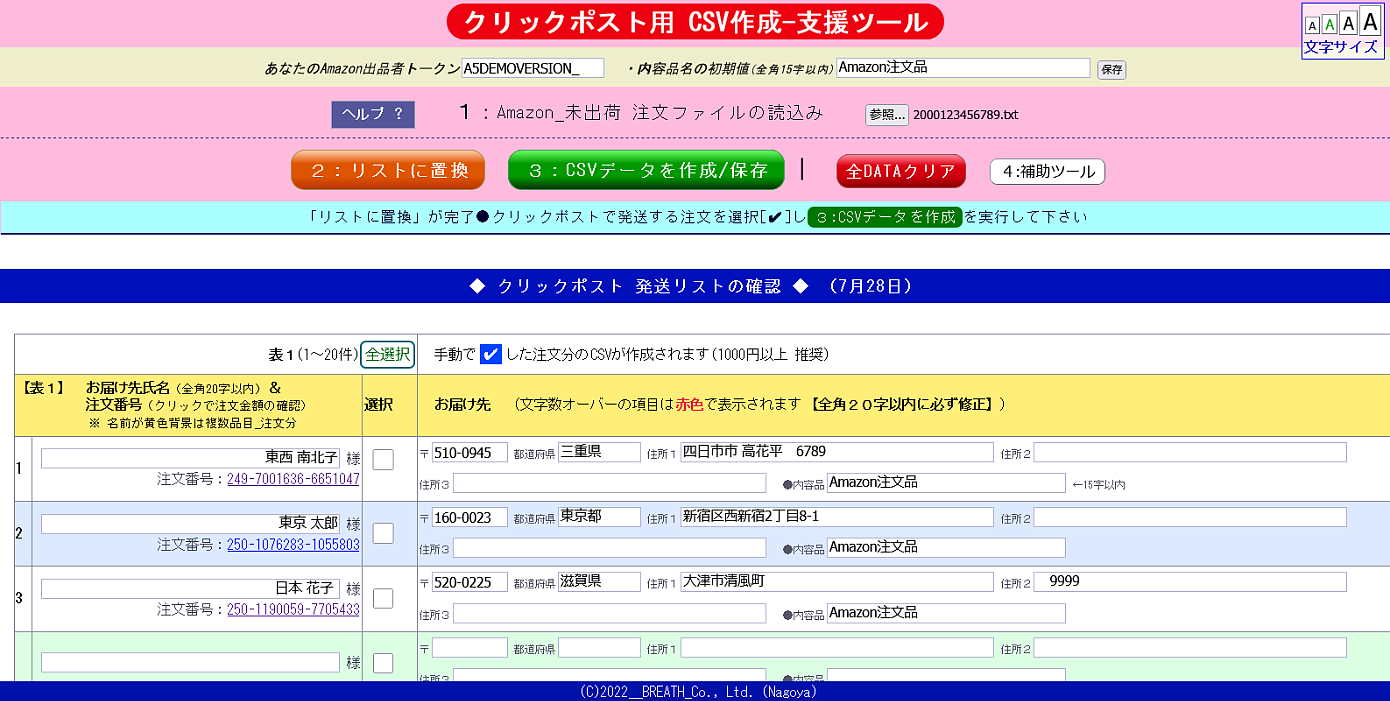
Task: Click the green 3:CSVデータを作成 label in instructions
Action: [x=885, y=217]
